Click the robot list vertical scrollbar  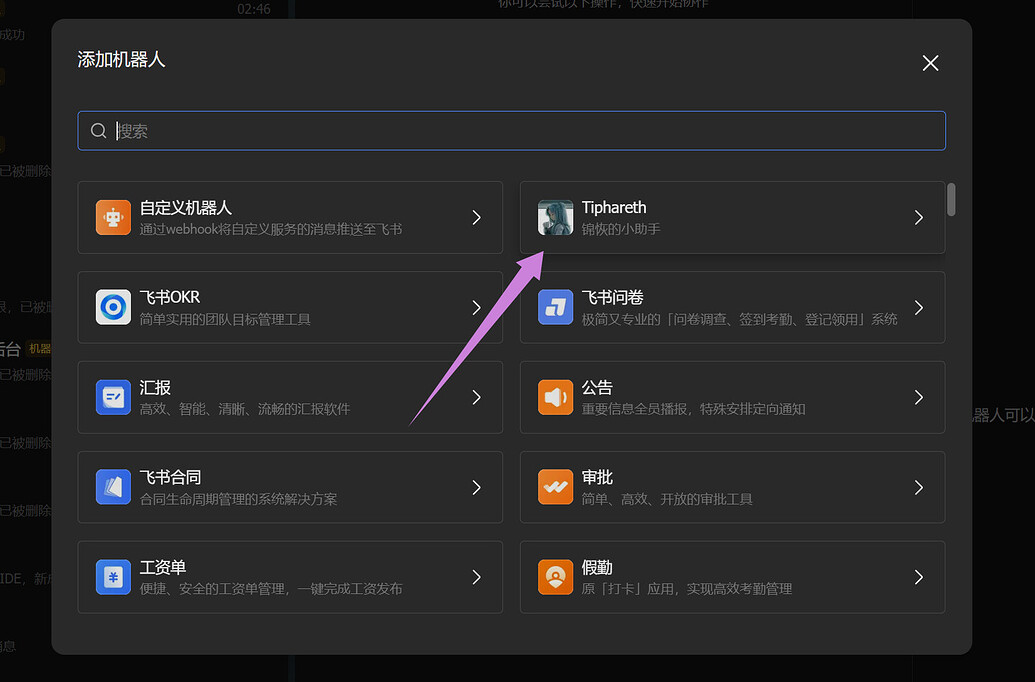[951, 199]
